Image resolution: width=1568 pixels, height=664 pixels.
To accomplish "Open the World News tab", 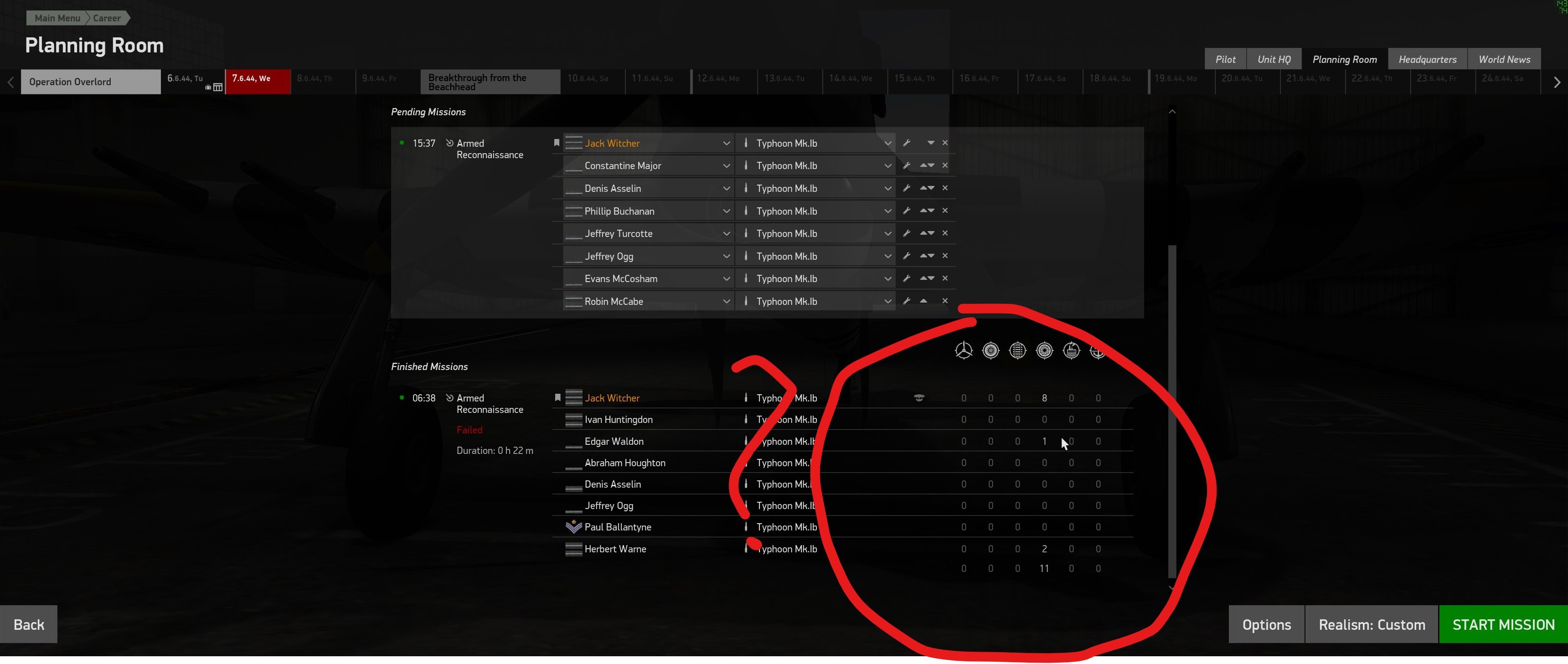I will click(x=1503, y=59).
